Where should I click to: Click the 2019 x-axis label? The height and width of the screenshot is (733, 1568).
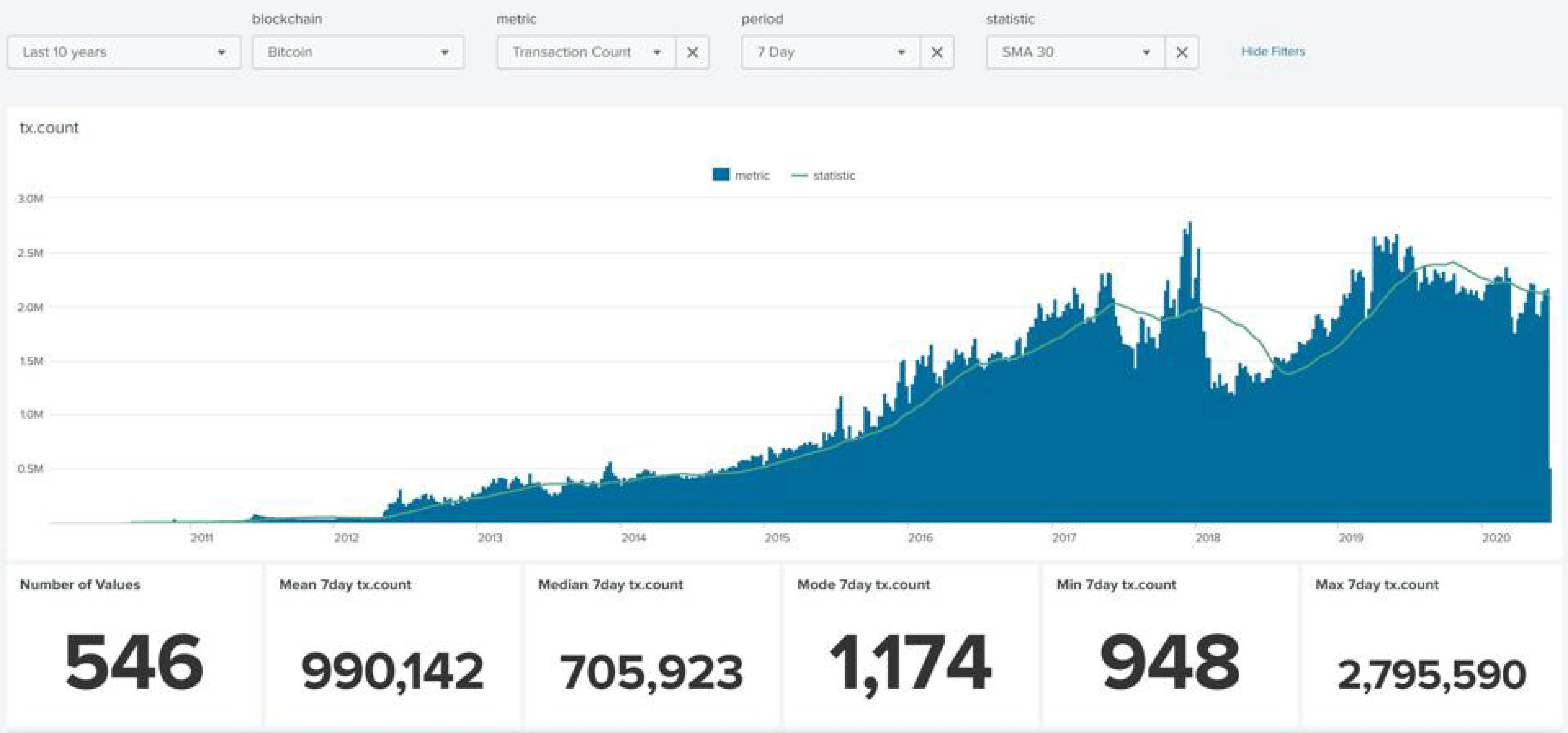[x=1351, y=538]
